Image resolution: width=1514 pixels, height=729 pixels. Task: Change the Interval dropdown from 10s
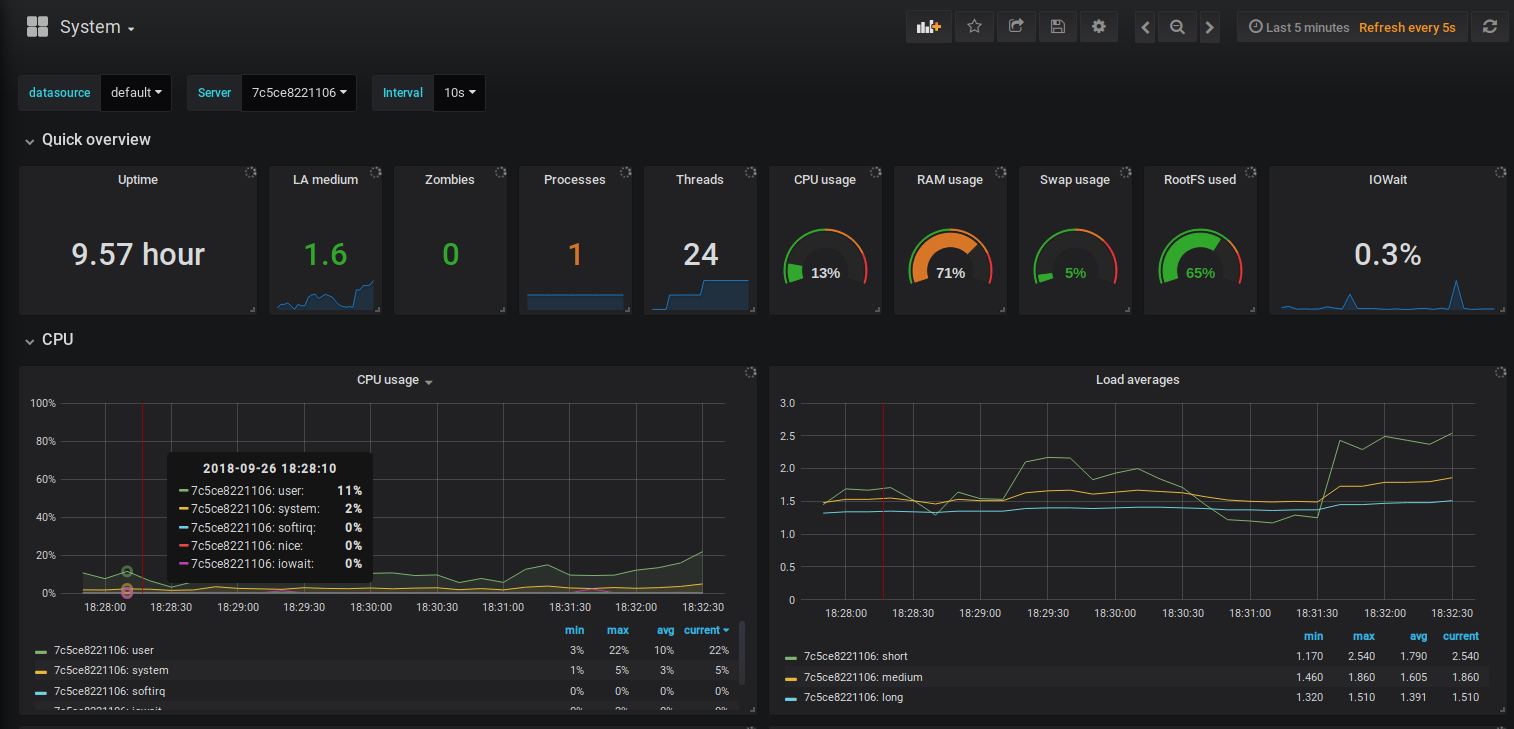pyautogui.click(x=459, y=92)
